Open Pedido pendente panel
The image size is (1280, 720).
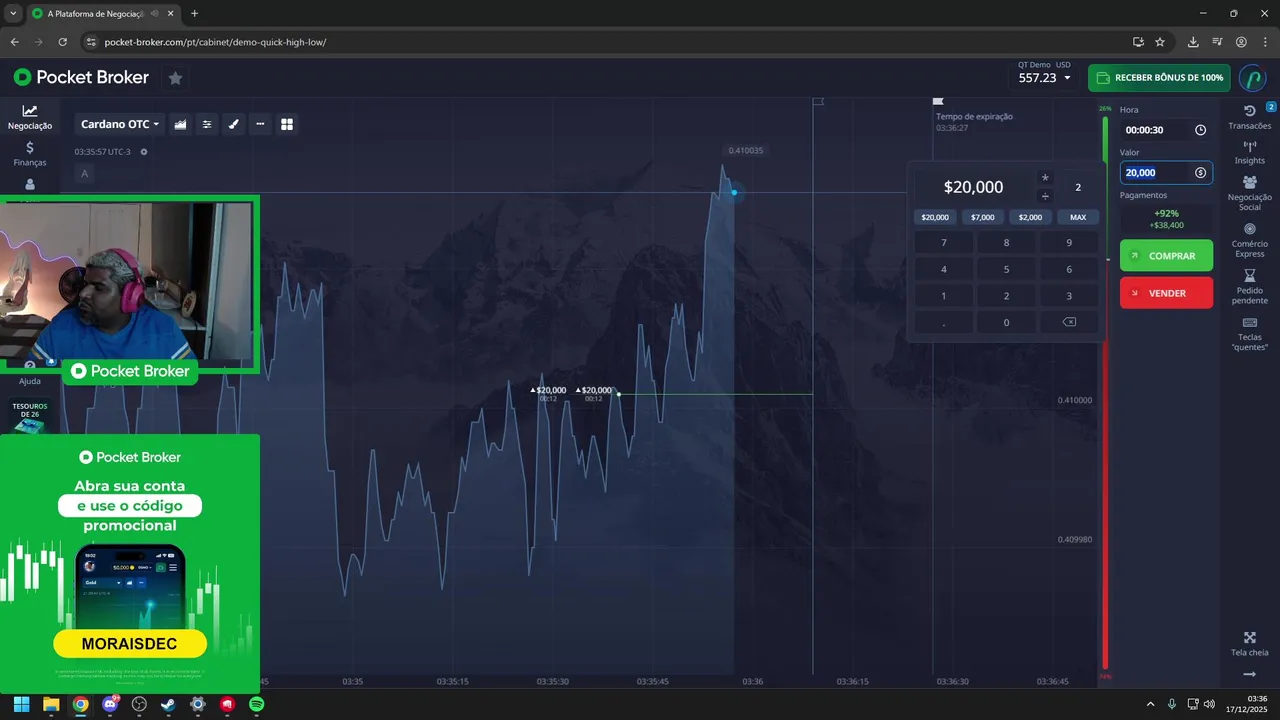click(1249, 287)
